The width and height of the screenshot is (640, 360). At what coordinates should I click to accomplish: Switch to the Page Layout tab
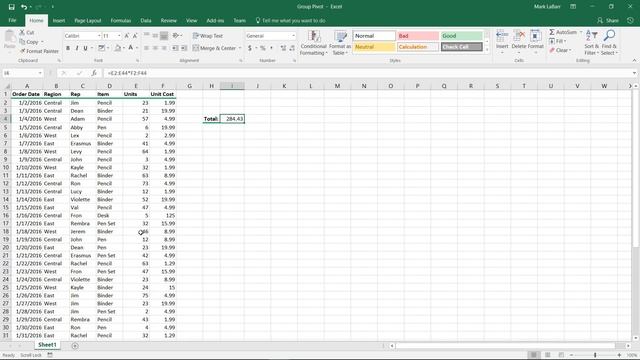click(87, 20)
